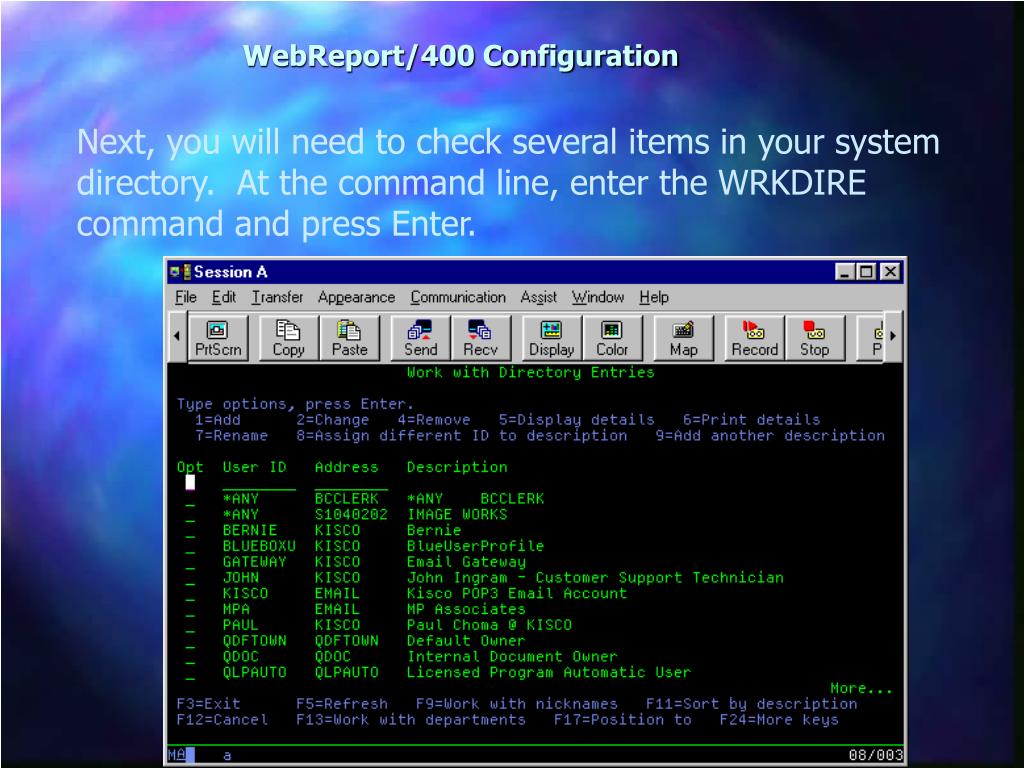Click the option field for MPA
Image resolution: width=1024 pixels, height=768 pixels.
[x=190, y=609]
